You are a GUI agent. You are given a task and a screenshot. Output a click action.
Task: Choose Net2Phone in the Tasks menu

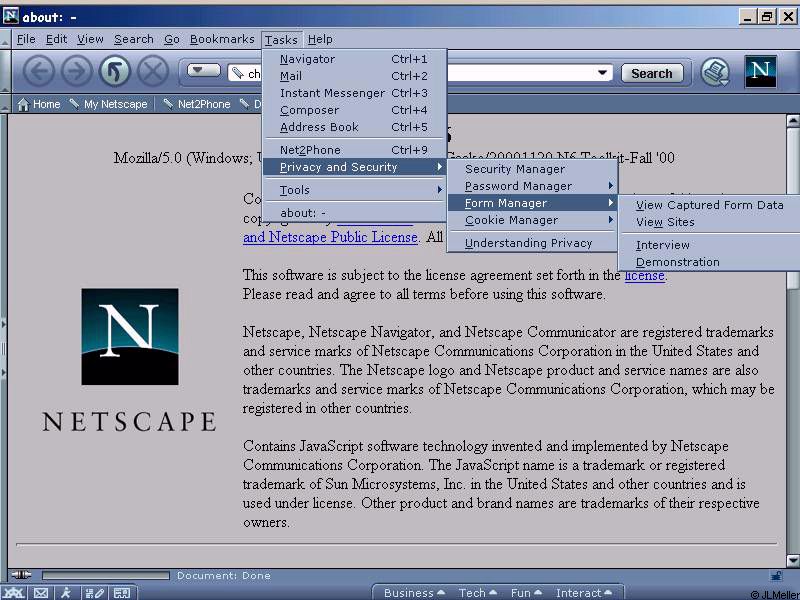[x=354, y=150]
